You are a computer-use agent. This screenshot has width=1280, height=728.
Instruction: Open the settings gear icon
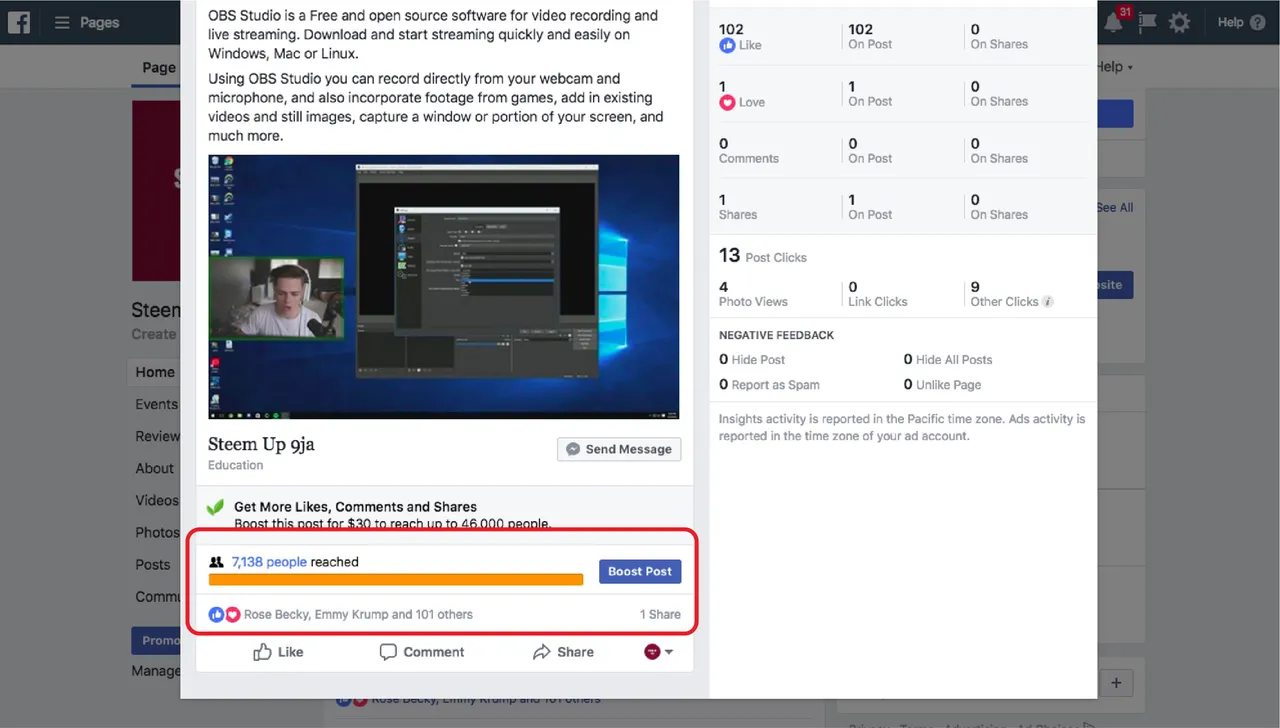[1180, 22]
